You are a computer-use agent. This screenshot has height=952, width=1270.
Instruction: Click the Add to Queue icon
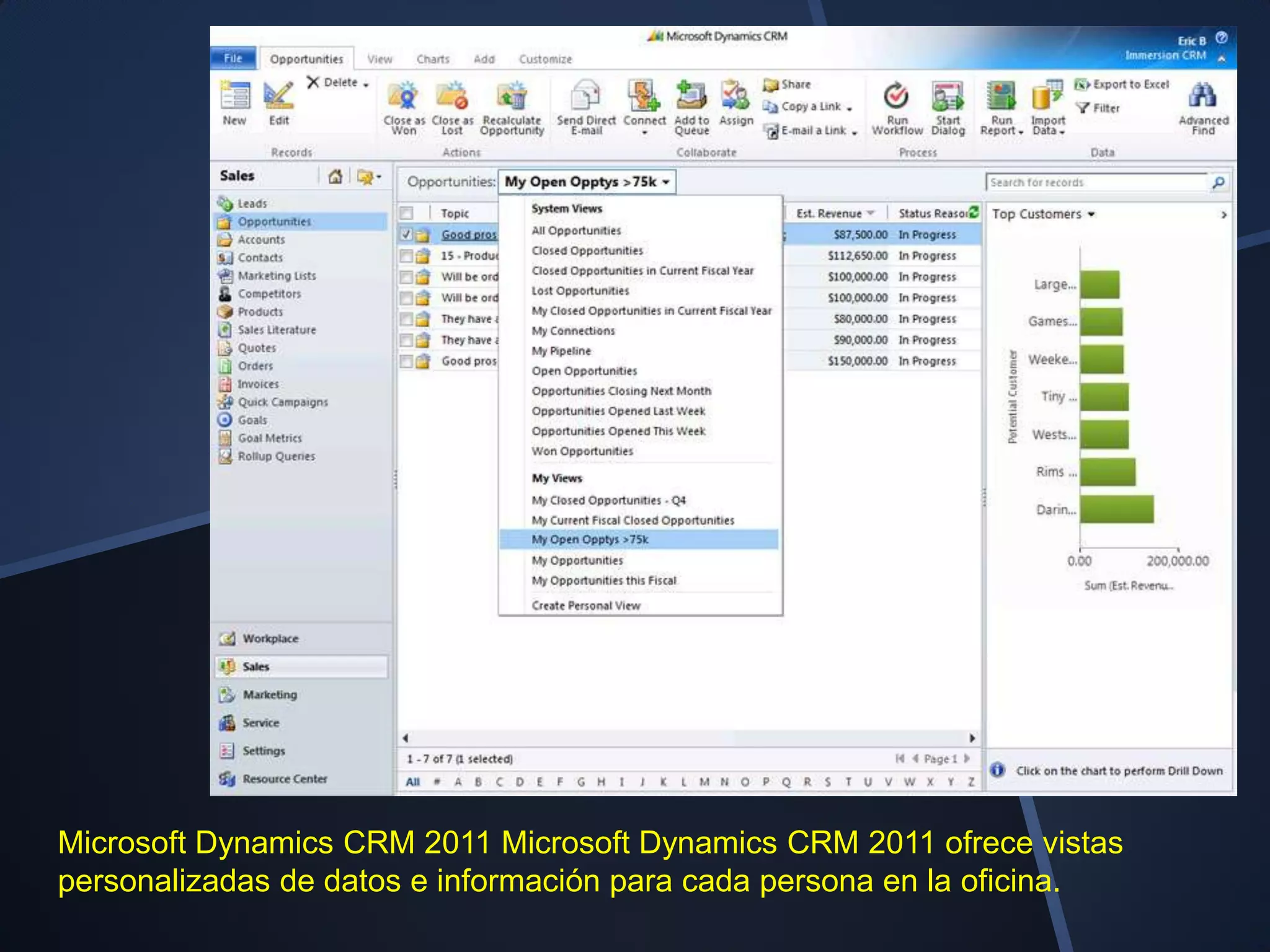point(691,95)
